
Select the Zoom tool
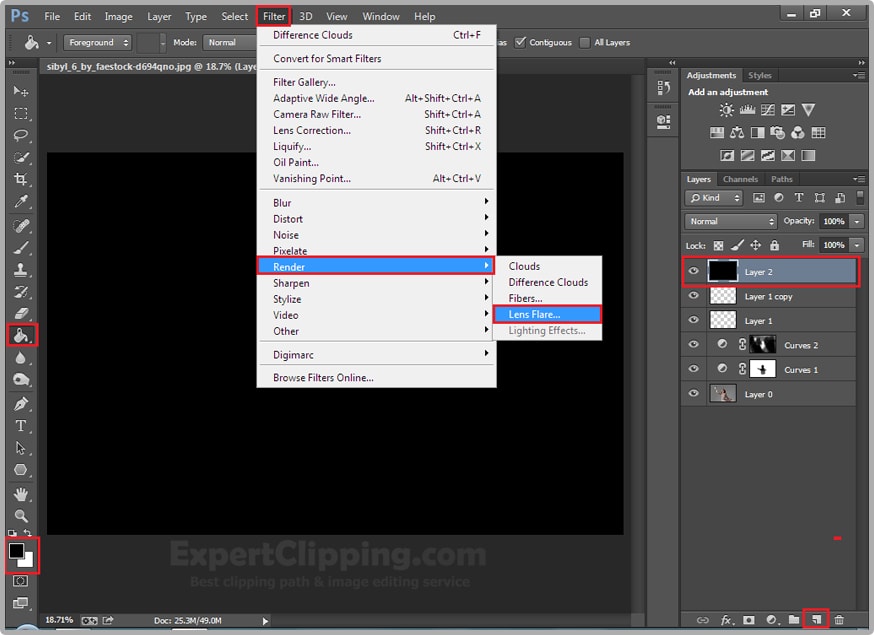[21, 516]
